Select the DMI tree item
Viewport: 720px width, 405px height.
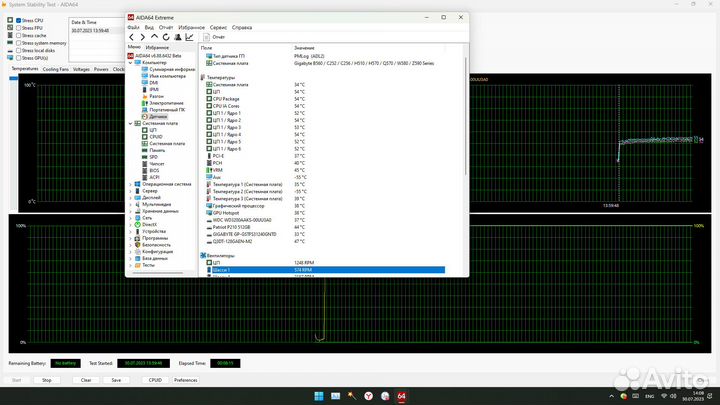click(153, 83)
